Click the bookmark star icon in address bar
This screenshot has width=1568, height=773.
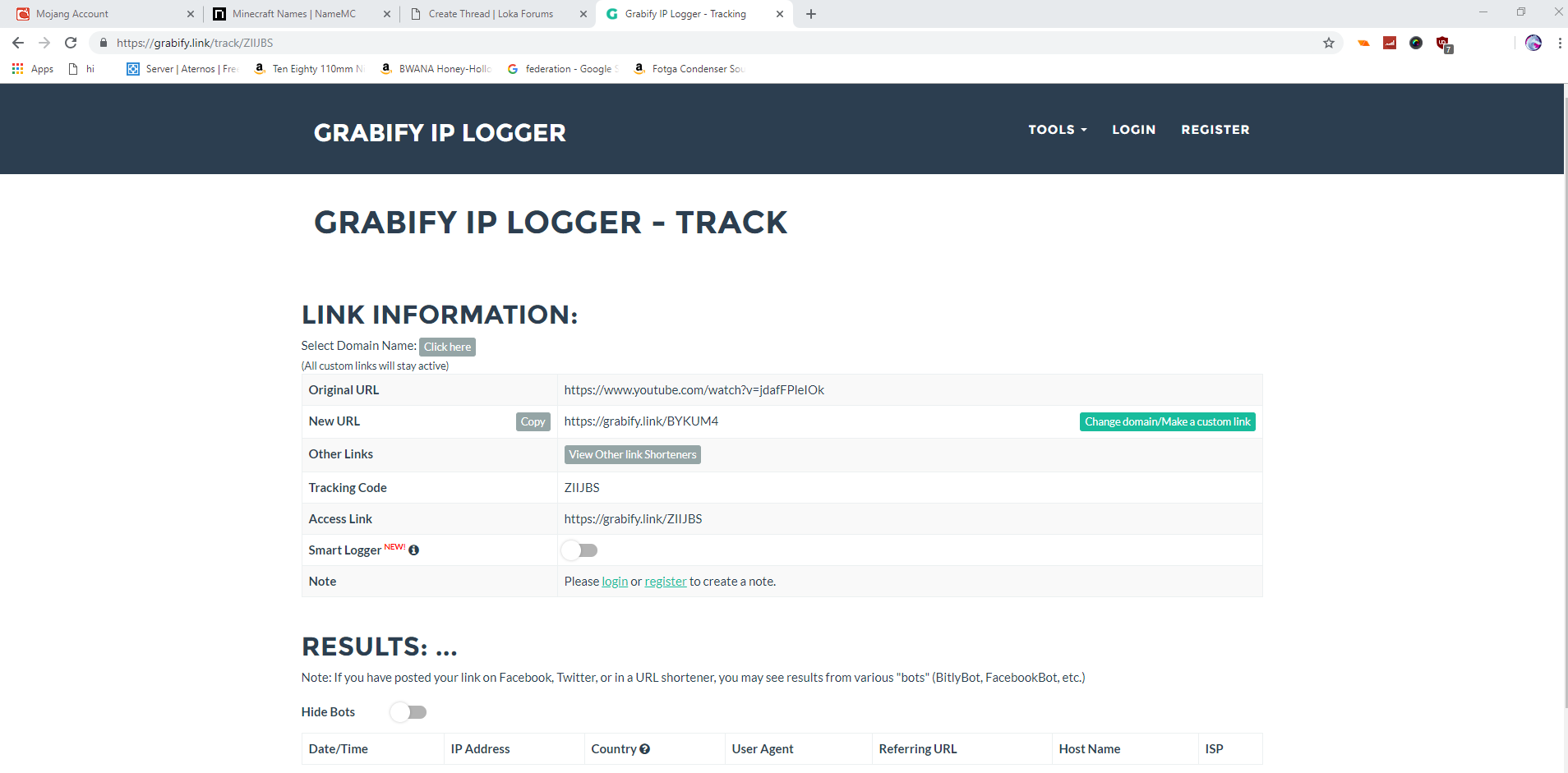(1328, 43)
